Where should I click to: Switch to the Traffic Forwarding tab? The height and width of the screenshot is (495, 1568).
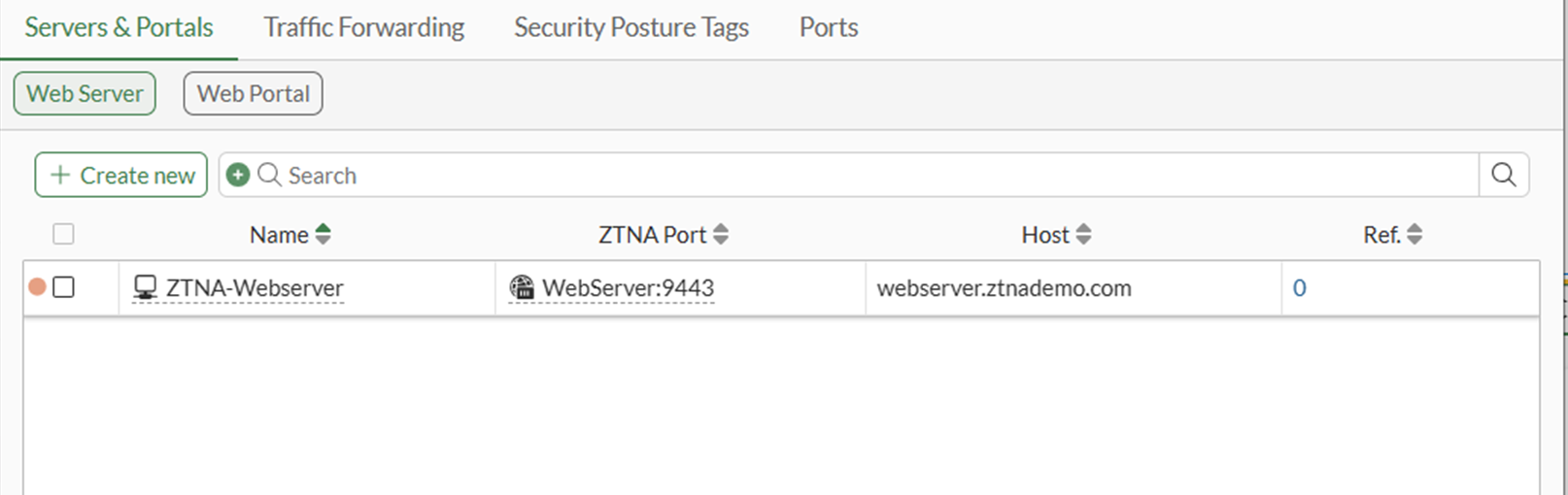coord(363,27)
